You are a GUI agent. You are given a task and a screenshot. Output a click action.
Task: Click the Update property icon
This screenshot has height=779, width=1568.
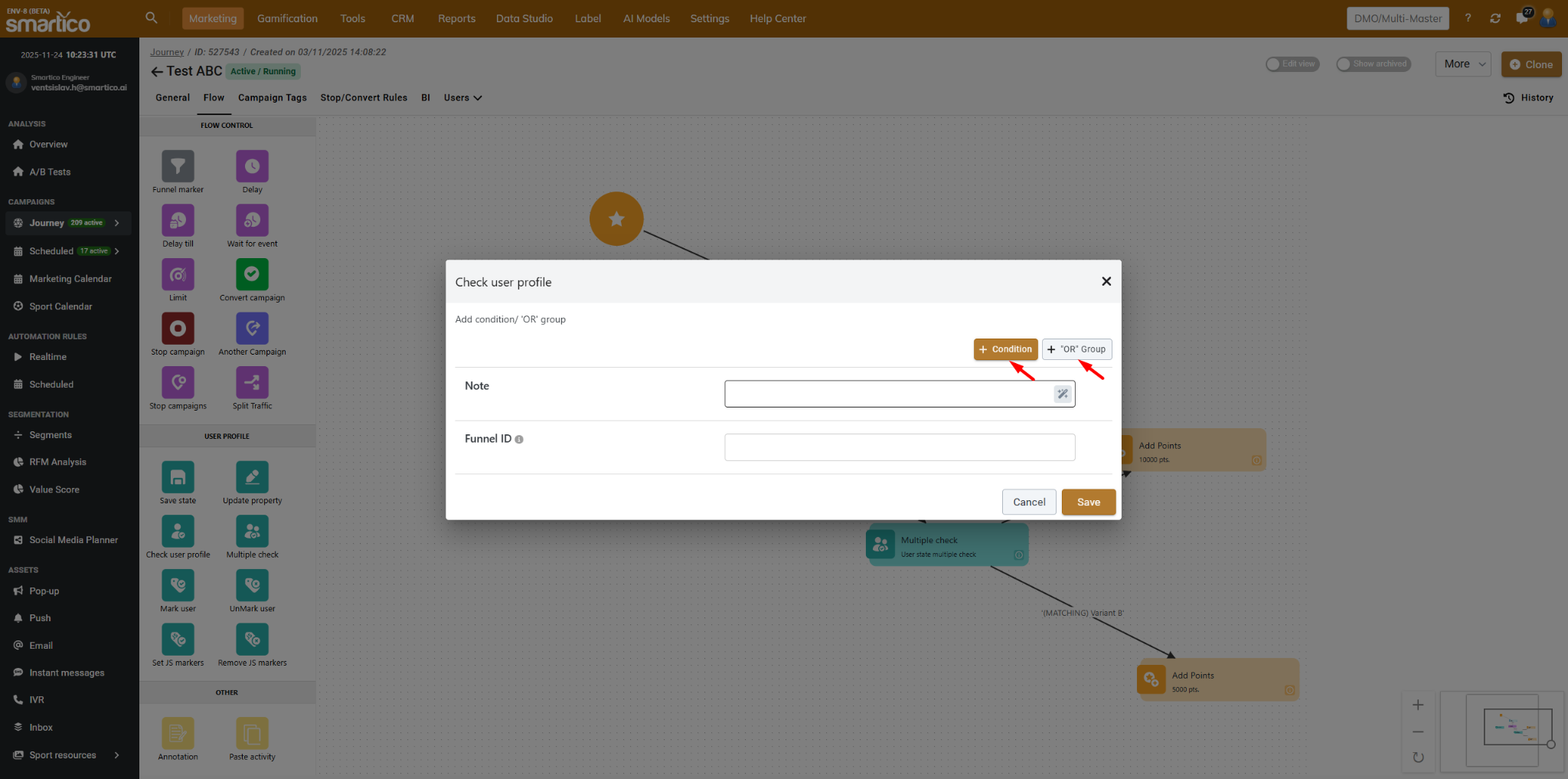point(252,477)
